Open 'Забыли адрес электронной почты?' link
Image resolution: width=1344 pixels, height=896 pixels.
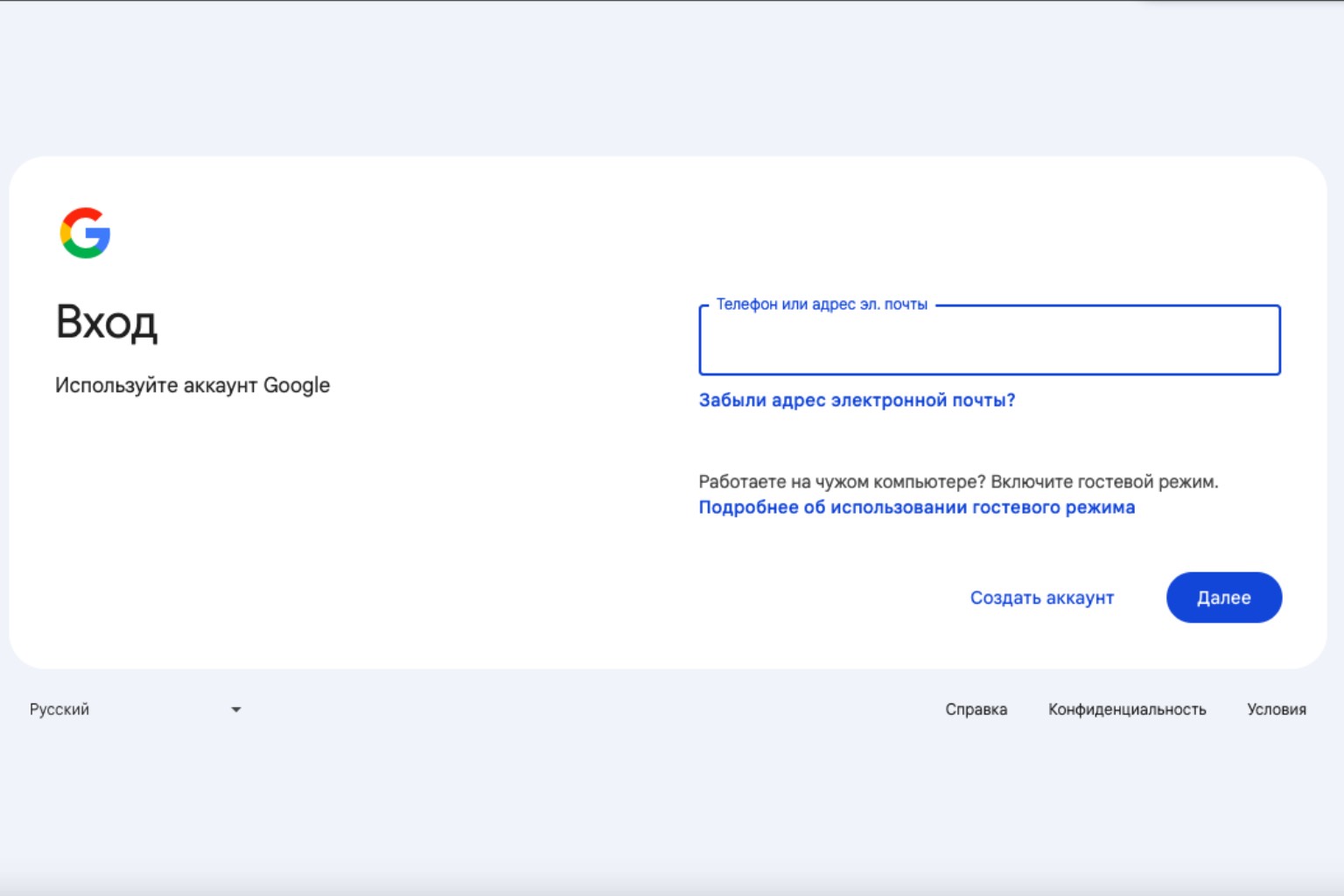click(x=857, y=400)
